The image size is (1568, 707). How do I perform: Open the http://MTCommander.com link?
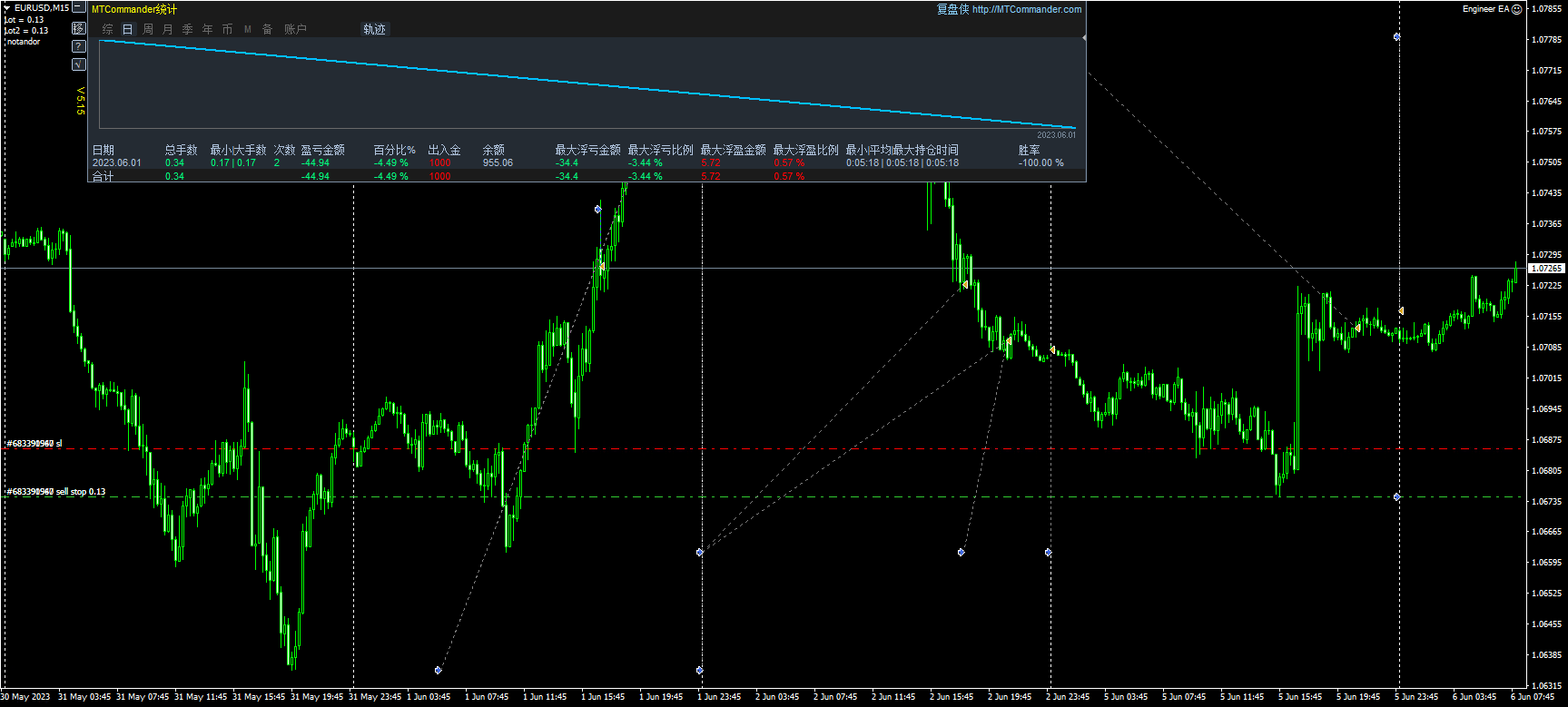pos(1027,9)
